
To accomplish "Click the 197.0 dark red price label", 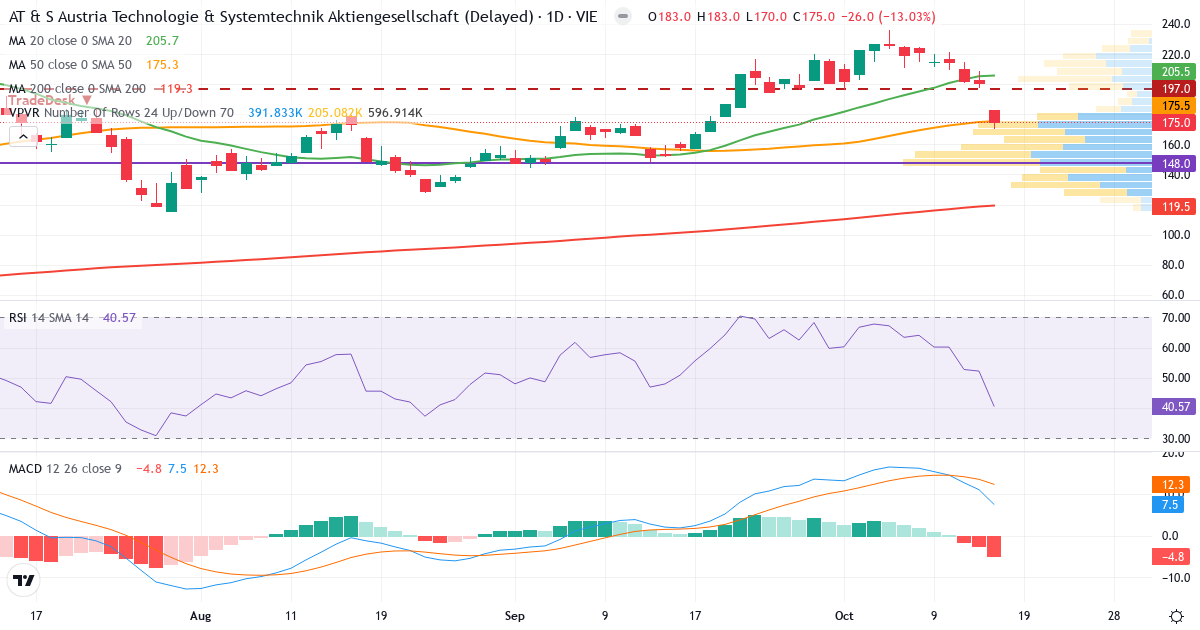I will 1176,89.
